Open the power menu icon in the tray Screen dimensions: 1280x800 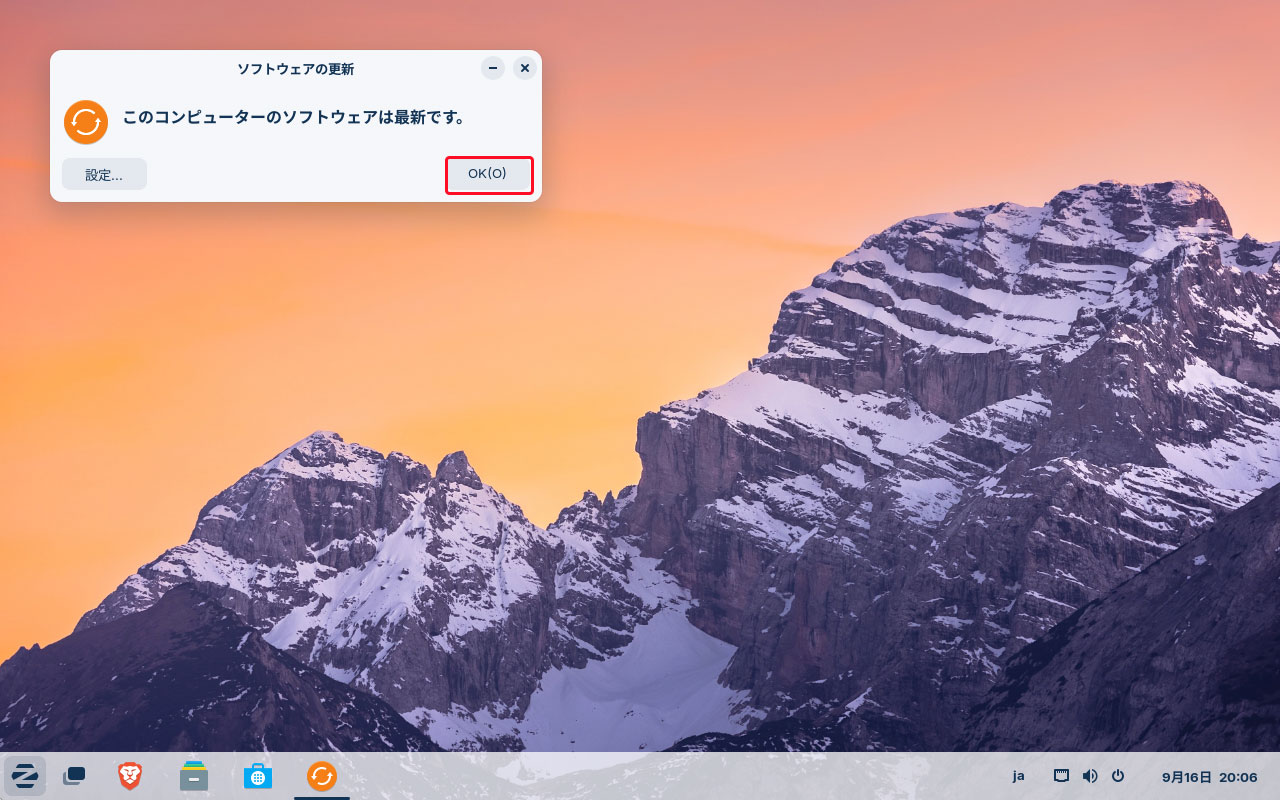click(x=1118, y=776)
